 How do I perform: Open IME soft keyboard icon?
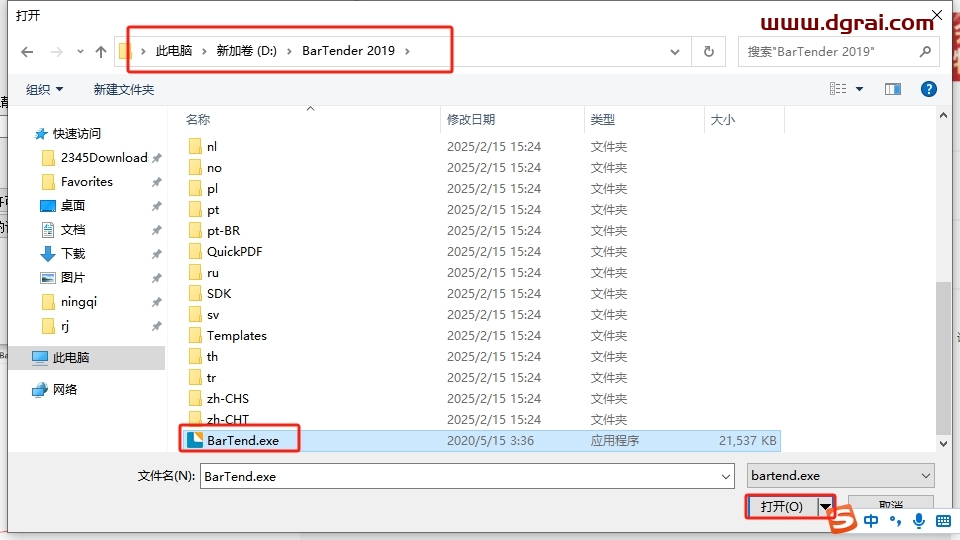943,522
